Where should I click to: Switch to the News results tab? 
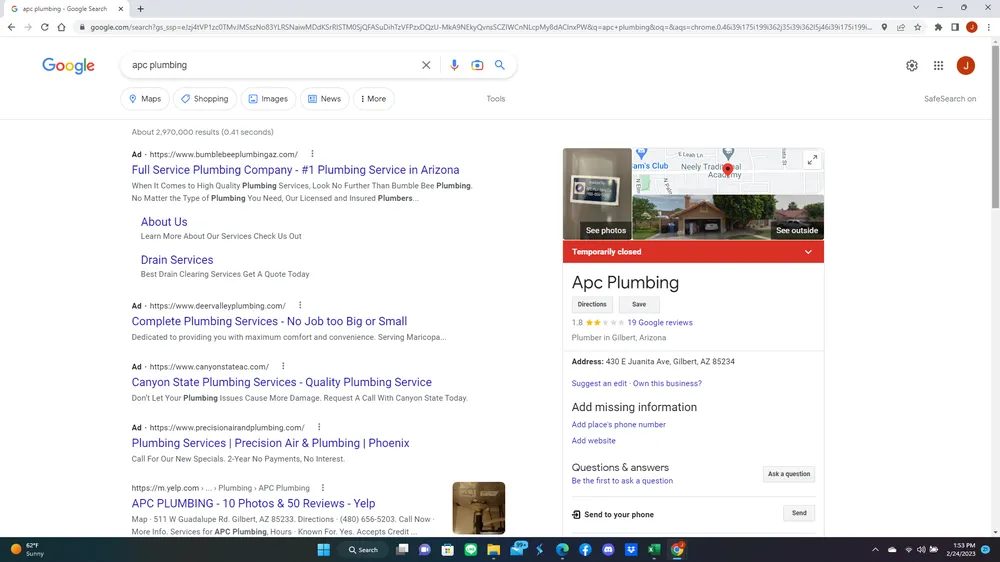[324, 99]
